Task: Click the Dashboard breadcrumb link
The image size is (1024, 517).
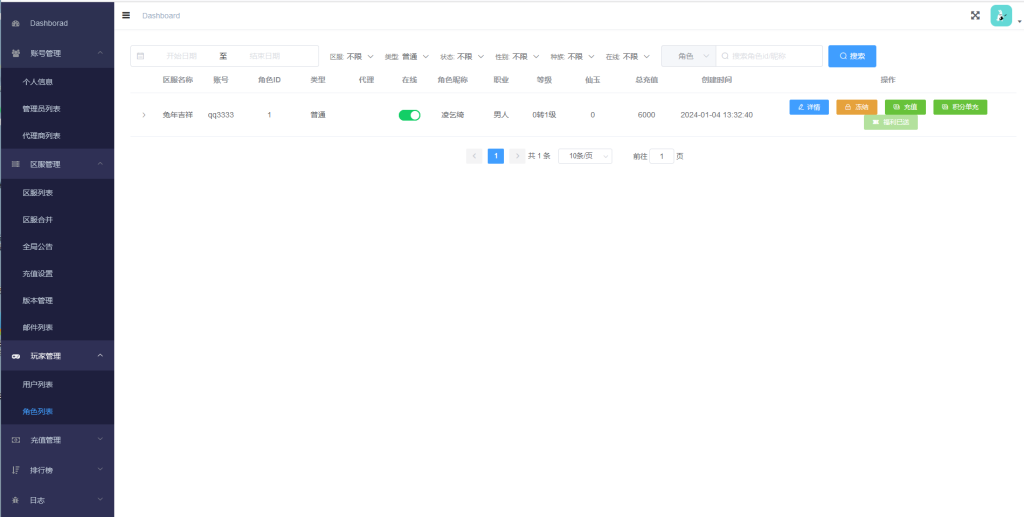Action: pyautogui.click(x=161, y=16)
